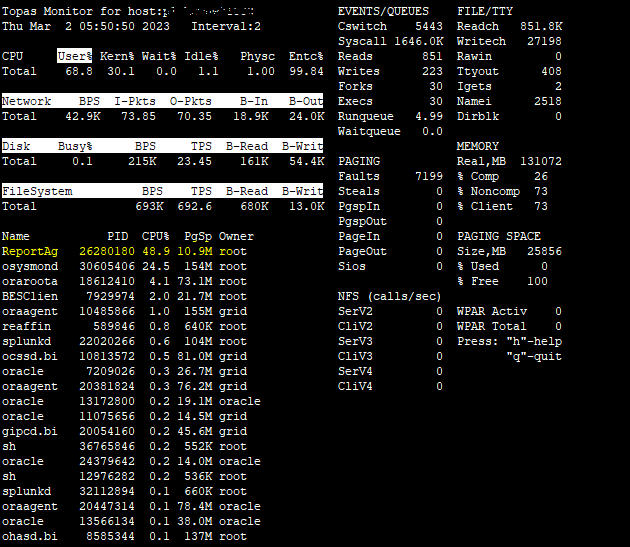Click the NFS (calls/sec) heading
This screenshot has width=630, height=547.
pyautogui.click(x=390, y=296)
